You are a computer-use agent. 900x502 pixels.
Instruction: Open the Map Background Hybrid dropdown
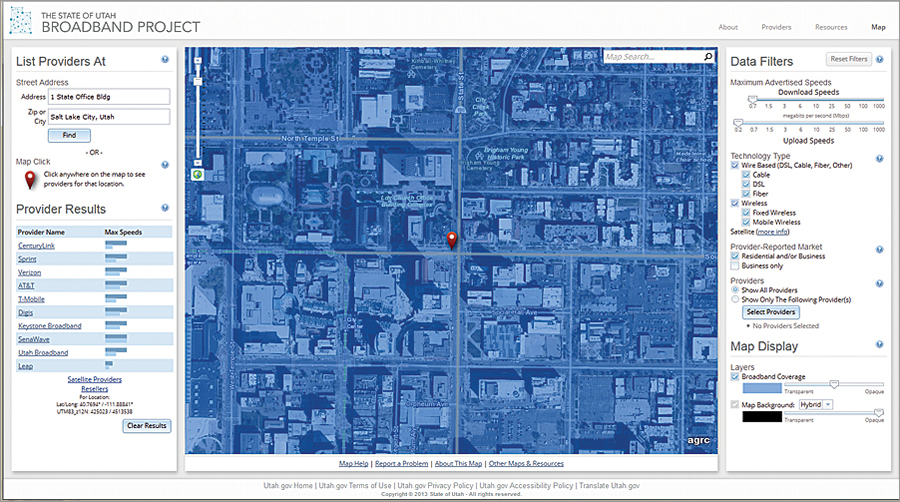(816, 405)
